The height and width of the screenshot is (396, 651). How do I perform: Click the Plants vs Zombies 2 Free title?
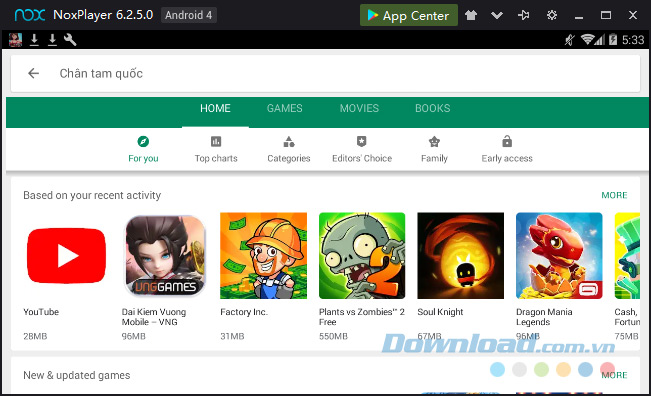coord(362,317)
